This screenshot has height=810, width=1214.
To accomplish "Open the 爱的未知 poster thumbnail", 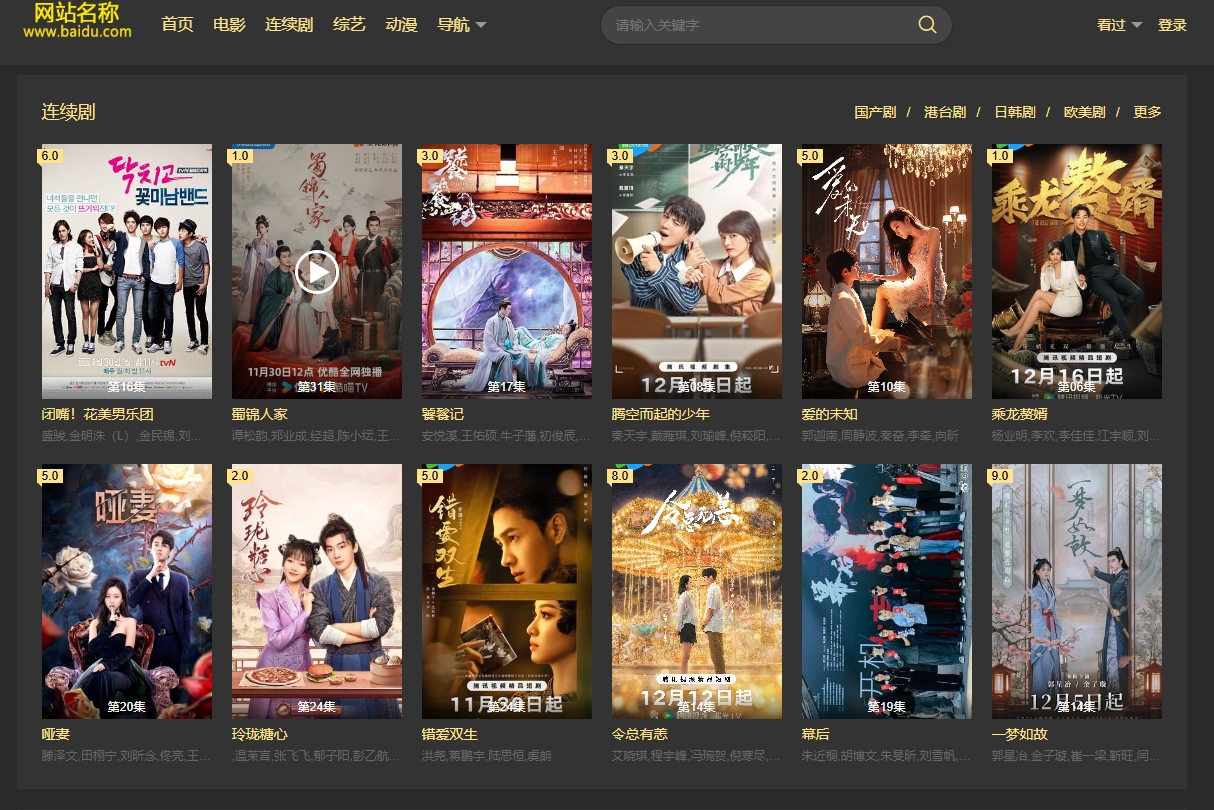I will (887, 271).
